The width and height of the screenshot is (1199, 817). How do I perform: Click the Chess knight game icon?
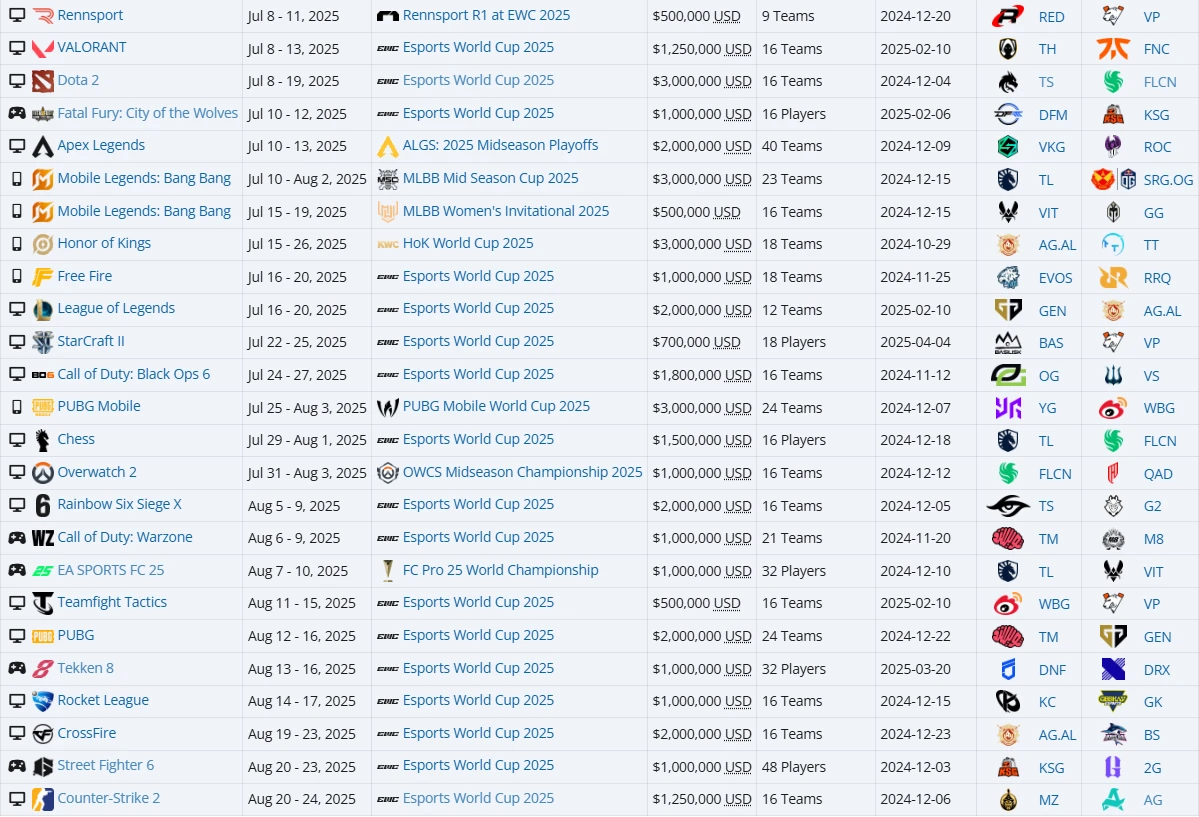[43, 440]
